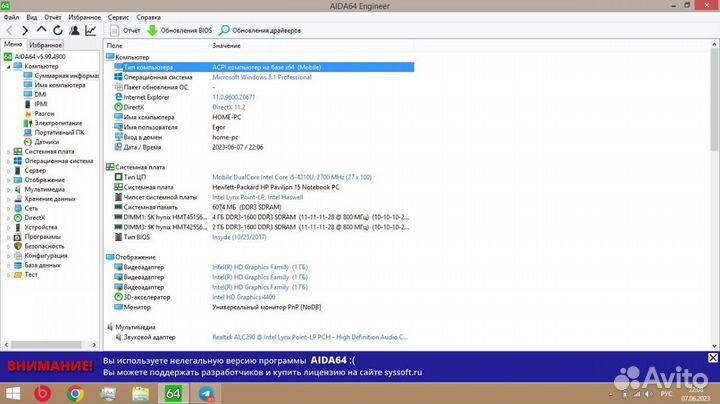Expand the DirectX tree node

click(x=8, y=218)
